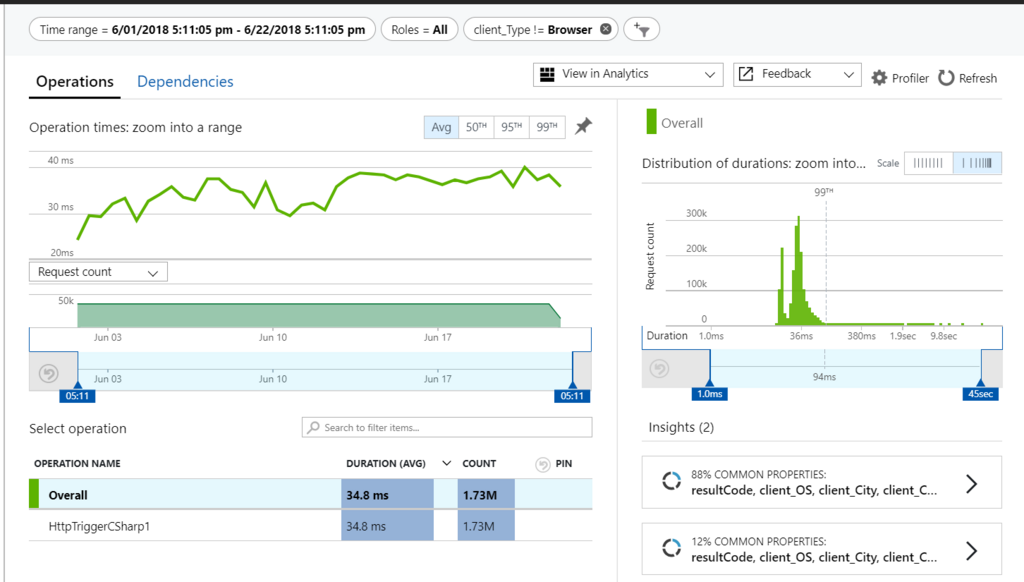Grab the 45sec duration range handle
The height and width of the screenshot is (582, 1024).
tap(980, 393)
